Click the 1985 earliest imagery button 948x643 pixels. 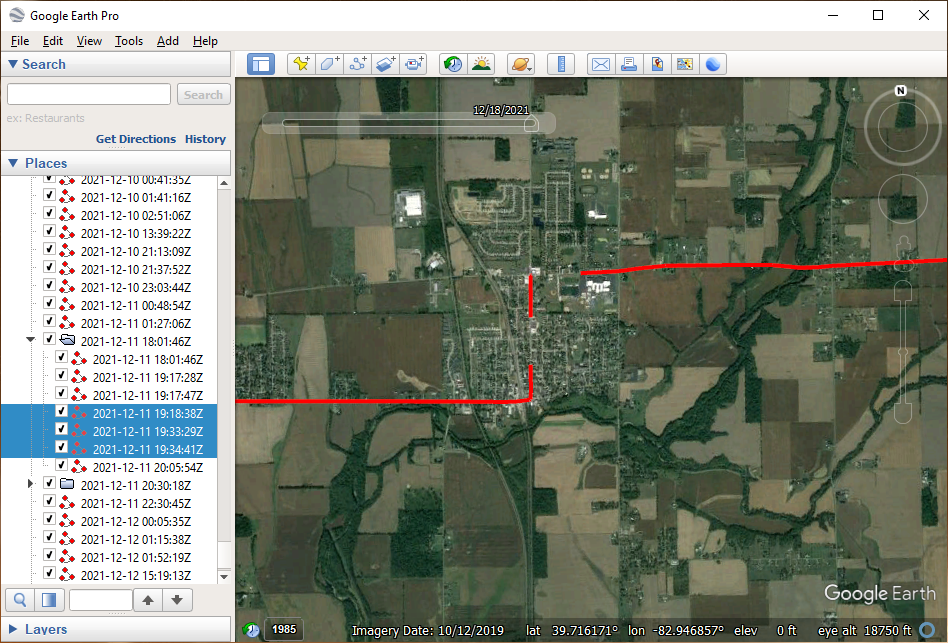284,630
